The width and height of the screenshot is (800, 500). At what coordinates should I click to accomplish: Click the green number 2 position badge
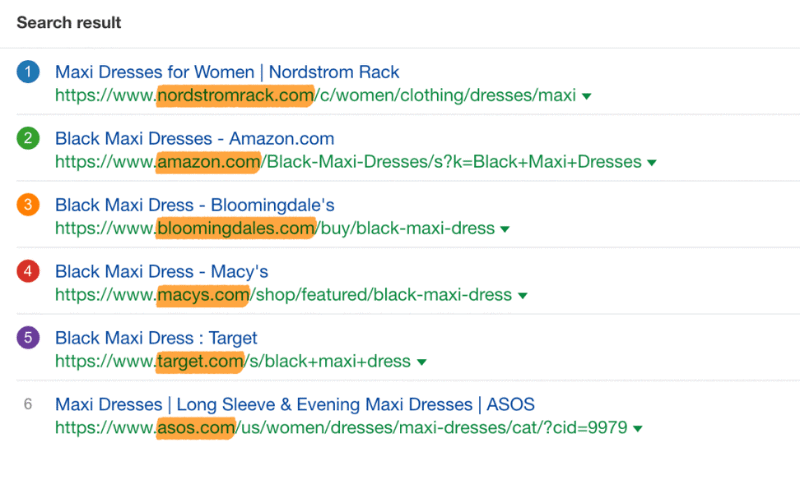tap(28, 138)
